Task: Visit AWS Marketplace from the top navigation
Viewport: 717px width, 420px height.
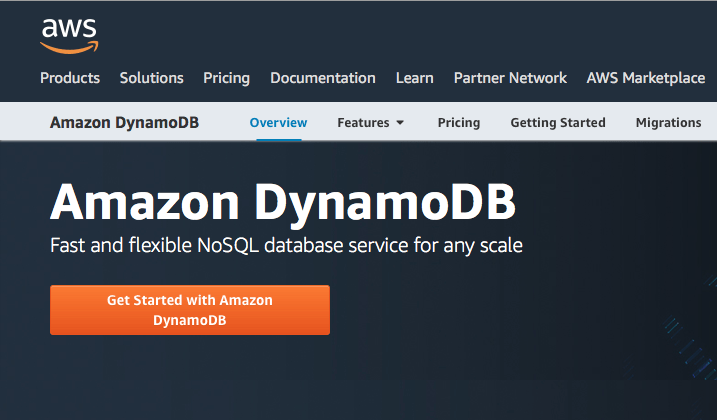Action: tap(646, 78)
